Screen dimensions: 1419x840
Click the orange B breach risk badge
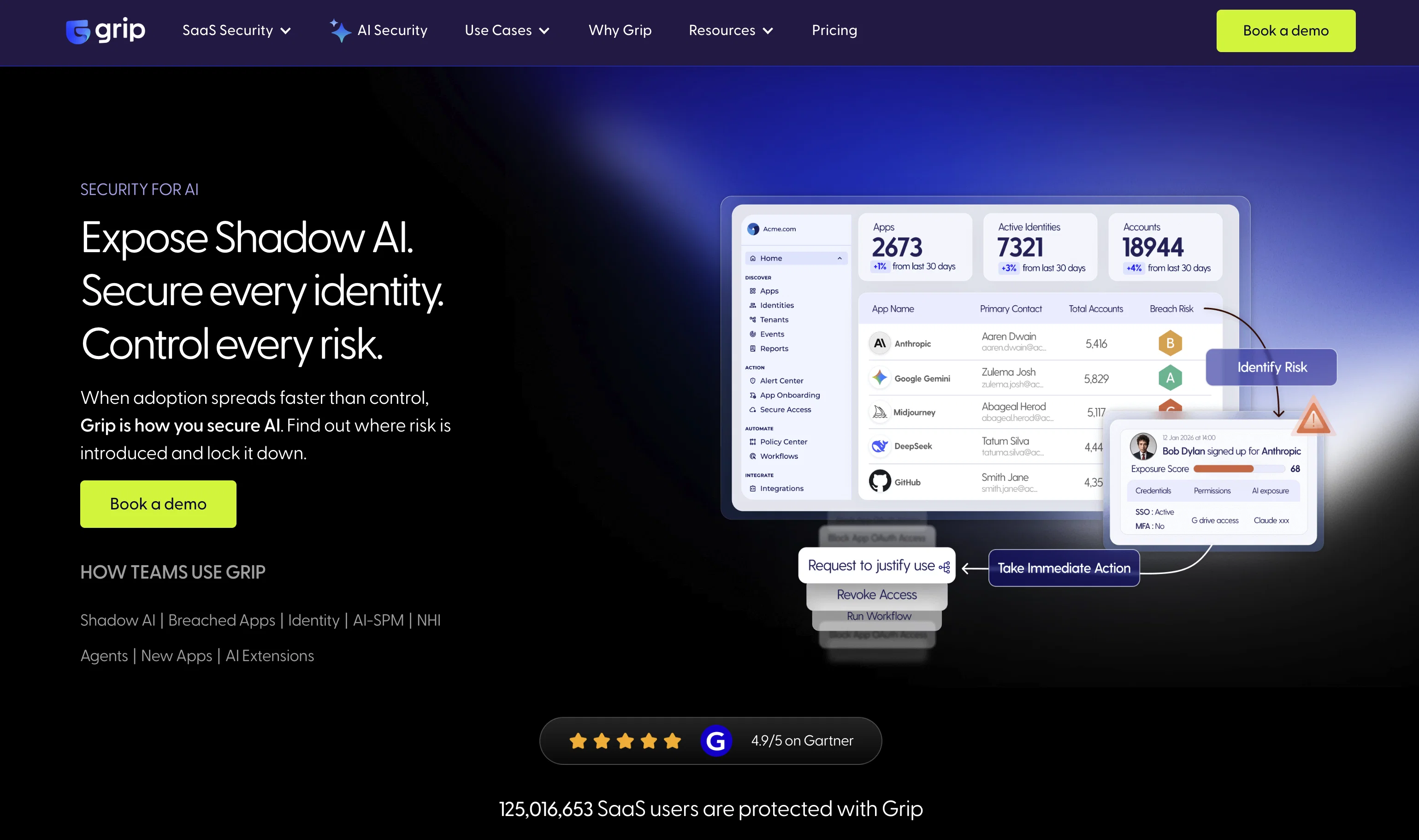pos(1170,343)
